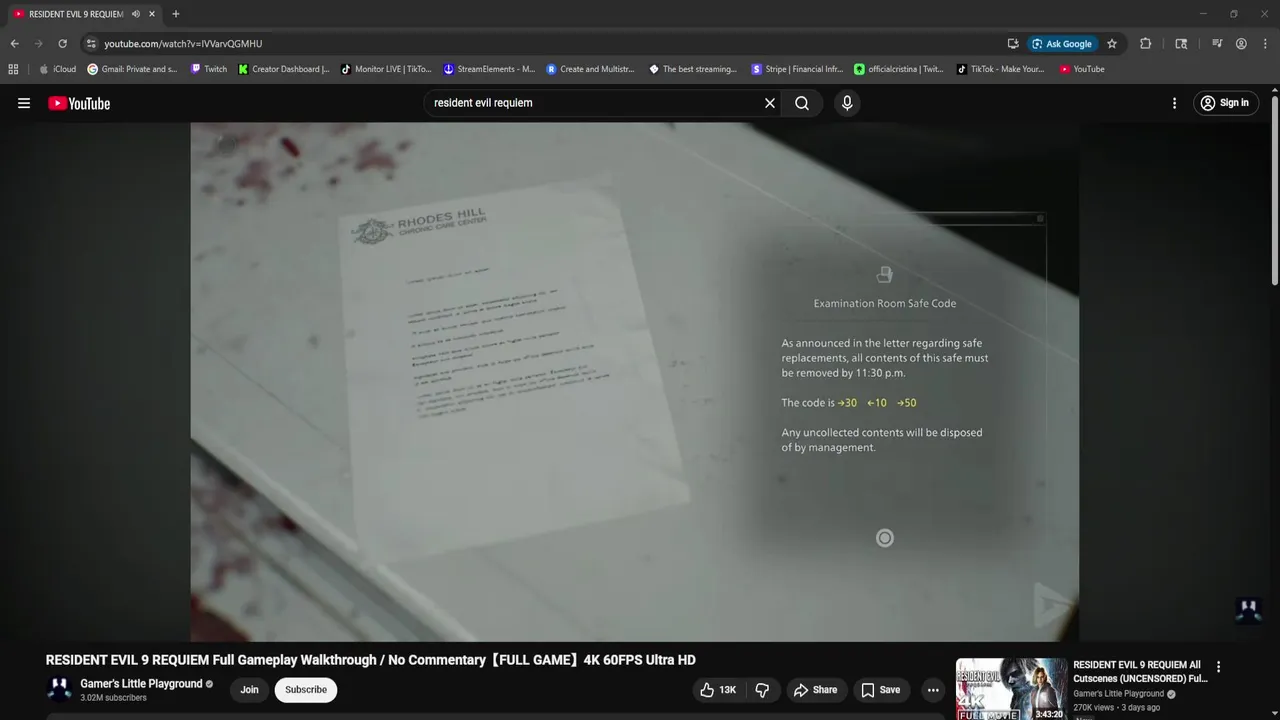Click the Sign in button
Screen dimensions: 1280x720
1225,103
